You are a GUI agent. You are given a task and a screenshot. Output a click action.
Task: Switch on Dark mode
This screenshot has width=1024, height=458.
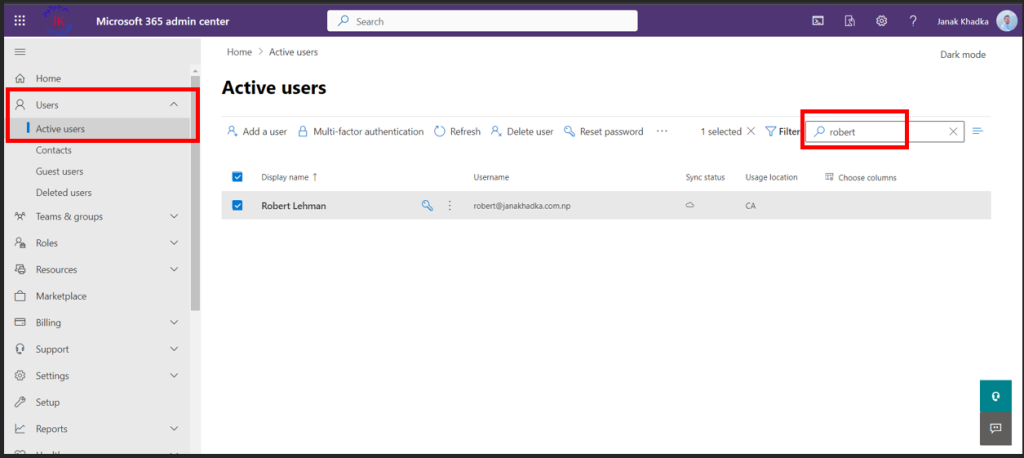point(963,55)
